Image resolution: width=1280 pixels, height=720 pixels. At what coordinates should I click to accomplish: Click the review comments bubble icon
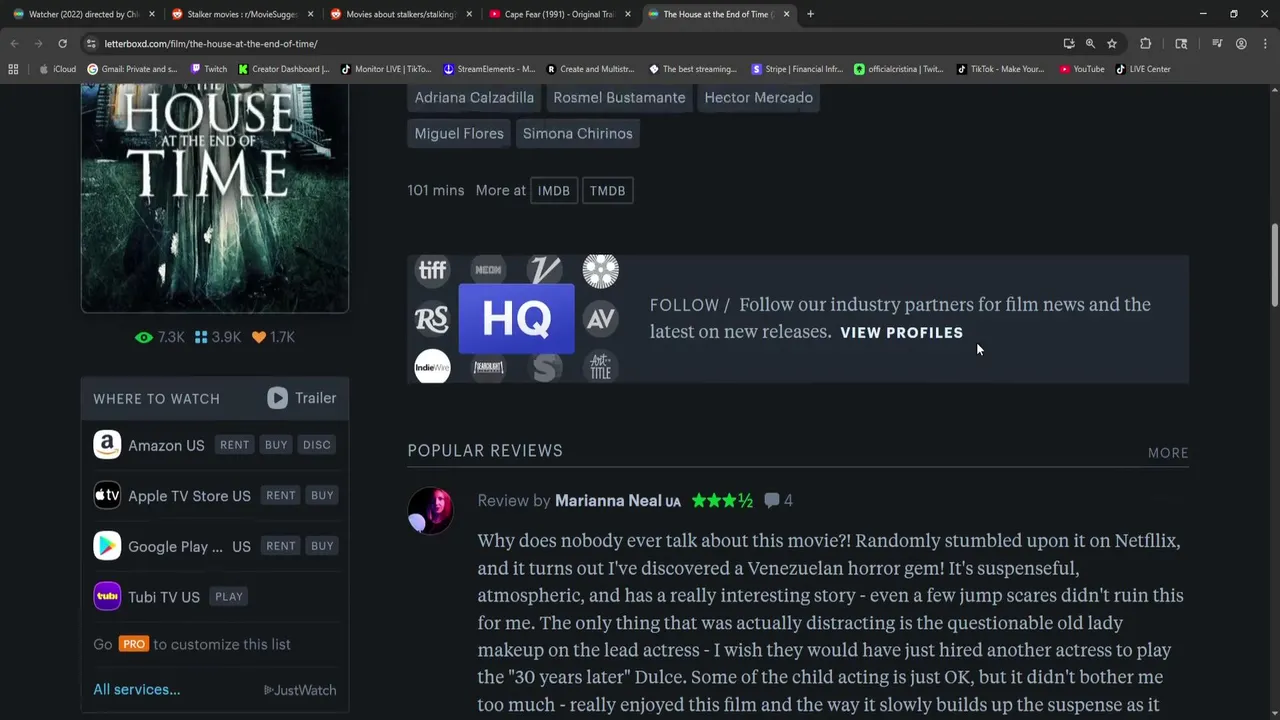pyautogui.click(x=772, y=501)
